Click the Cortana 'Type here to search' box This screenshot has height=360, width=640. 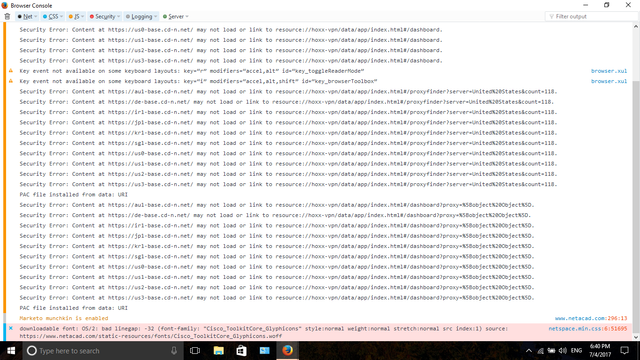102,351
